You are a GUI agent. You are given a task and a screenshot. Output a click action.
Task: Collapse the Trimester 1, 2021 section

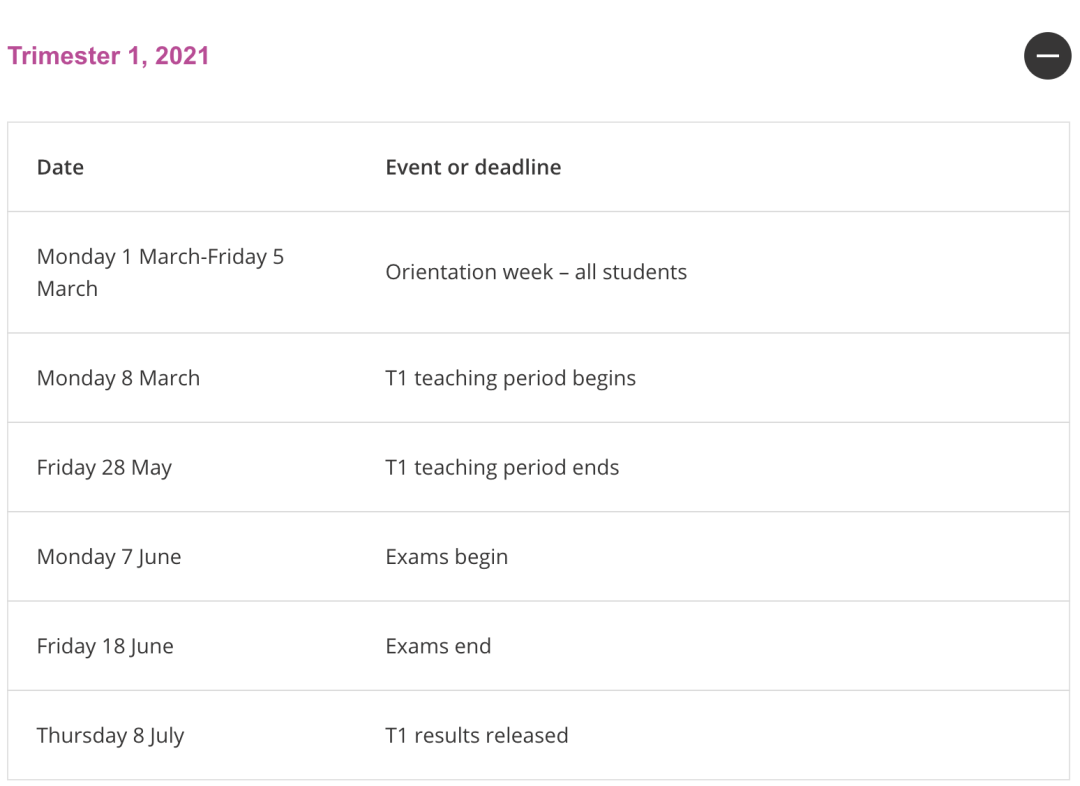click(x=1047, y=56)
